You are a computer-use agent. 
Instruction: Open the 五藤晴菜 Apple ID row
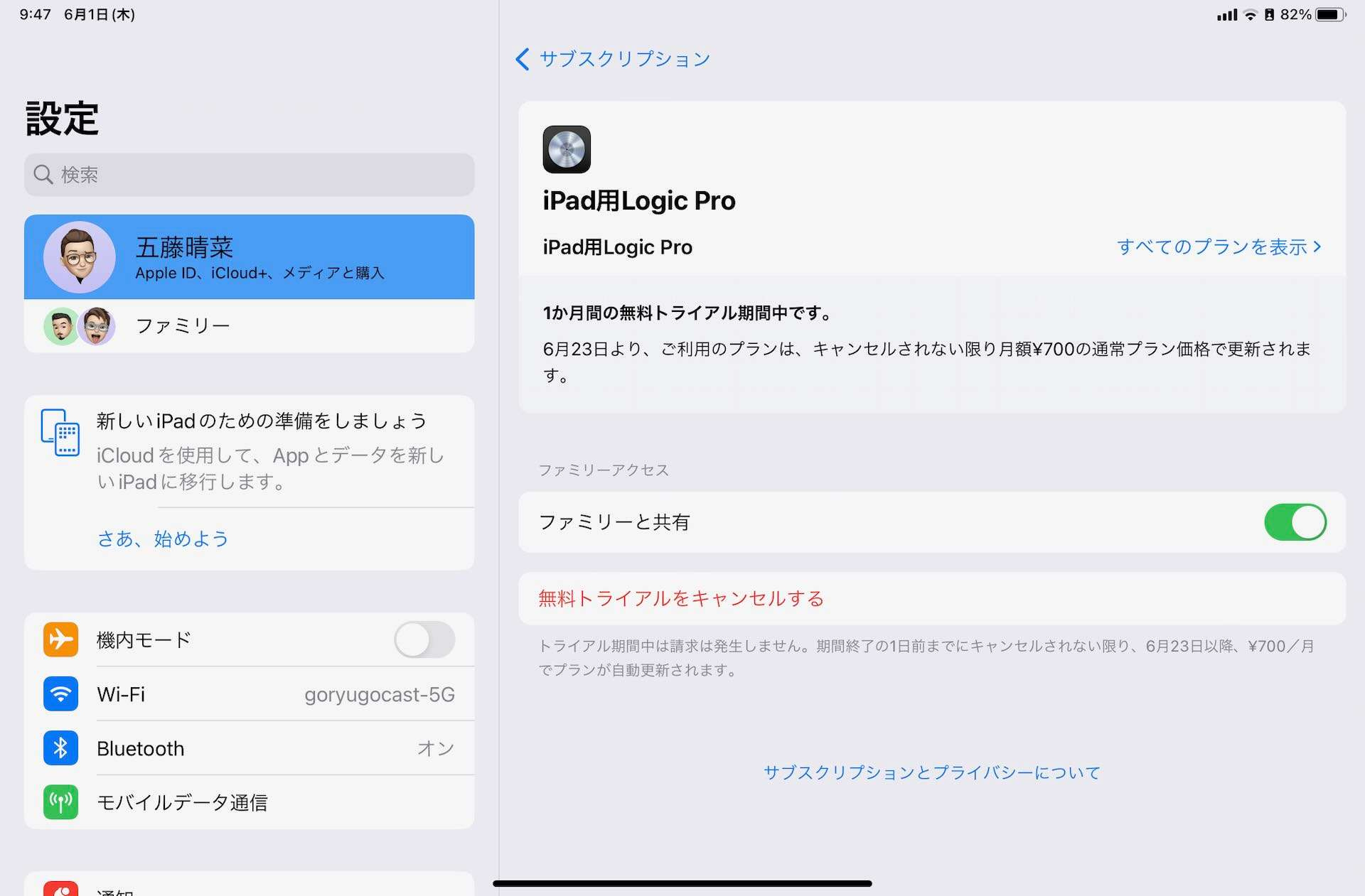point(249,257)
